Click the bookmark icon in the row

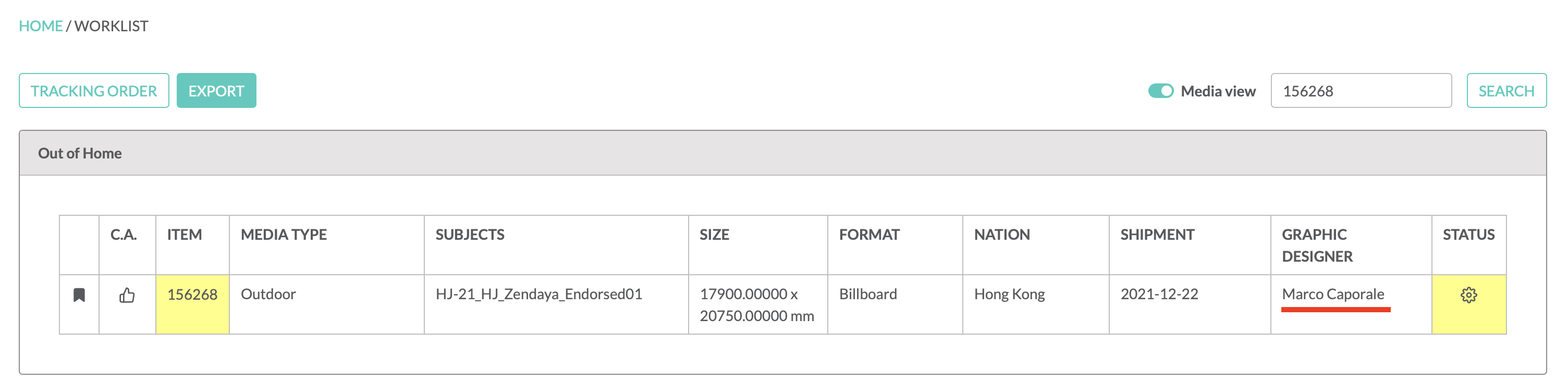pos(79,295)
